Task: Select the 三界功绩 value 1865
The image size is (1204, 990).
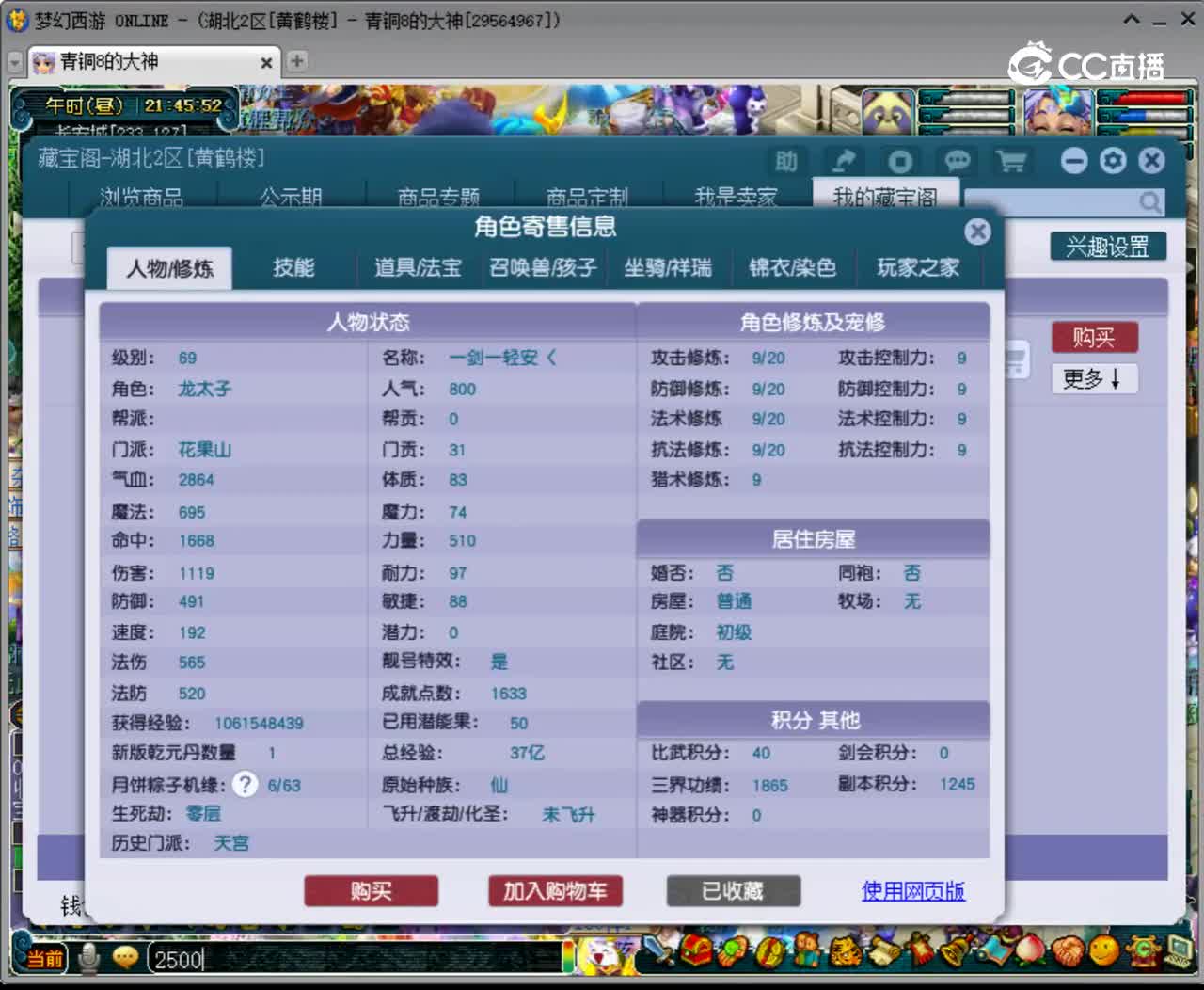Action: (x=769, y=785)
